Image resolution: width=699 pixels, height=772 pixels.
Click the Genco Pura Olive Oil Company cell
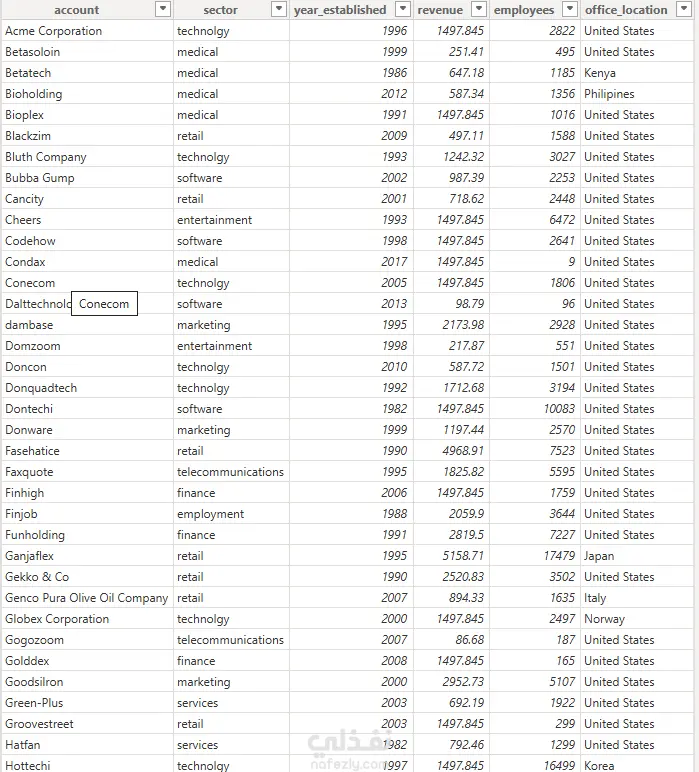click(87, 598)
